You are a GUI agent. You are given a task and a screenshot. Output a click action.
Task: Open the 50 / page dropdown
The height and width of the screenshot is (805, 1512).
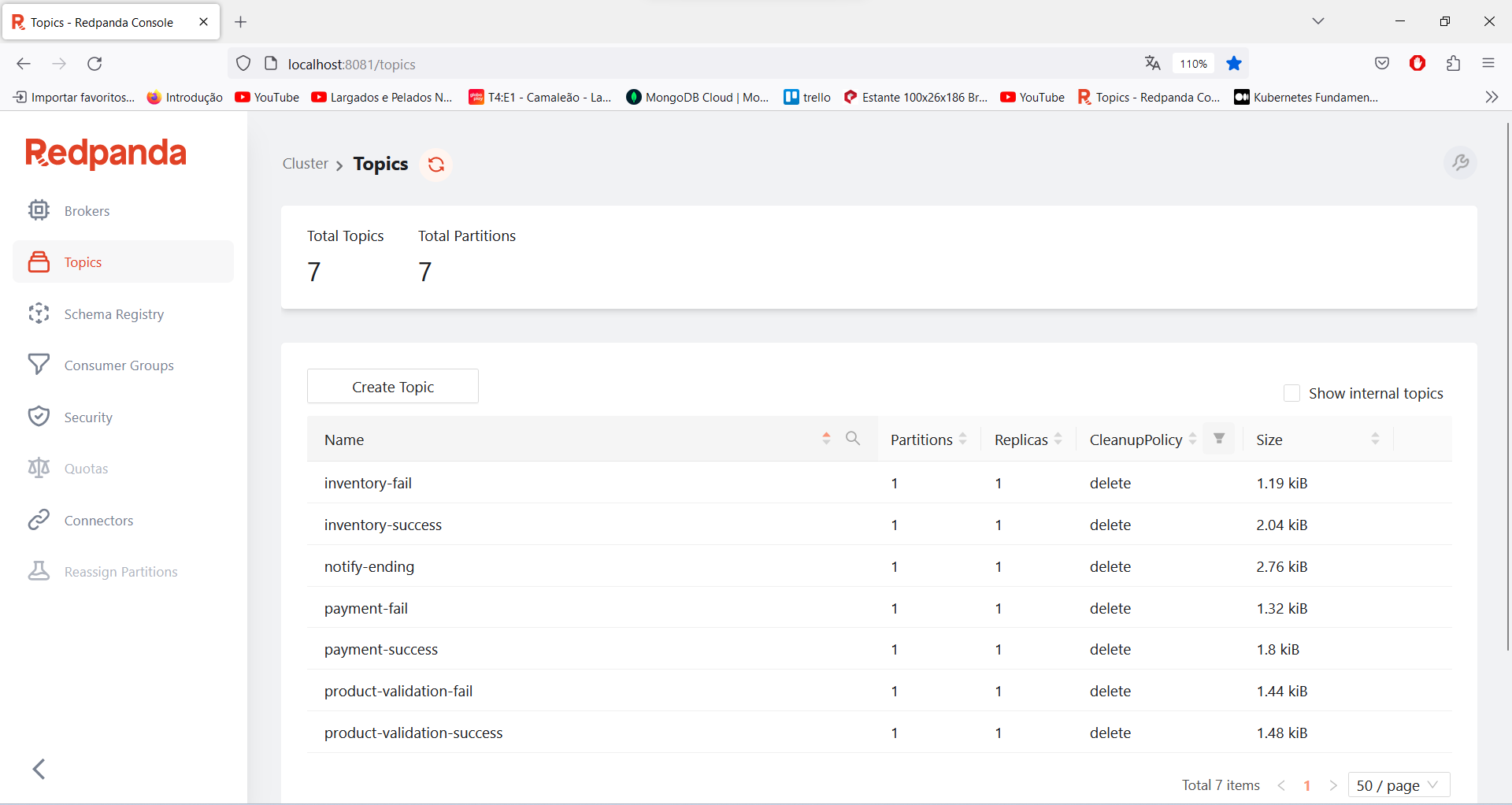point(1399,785)
